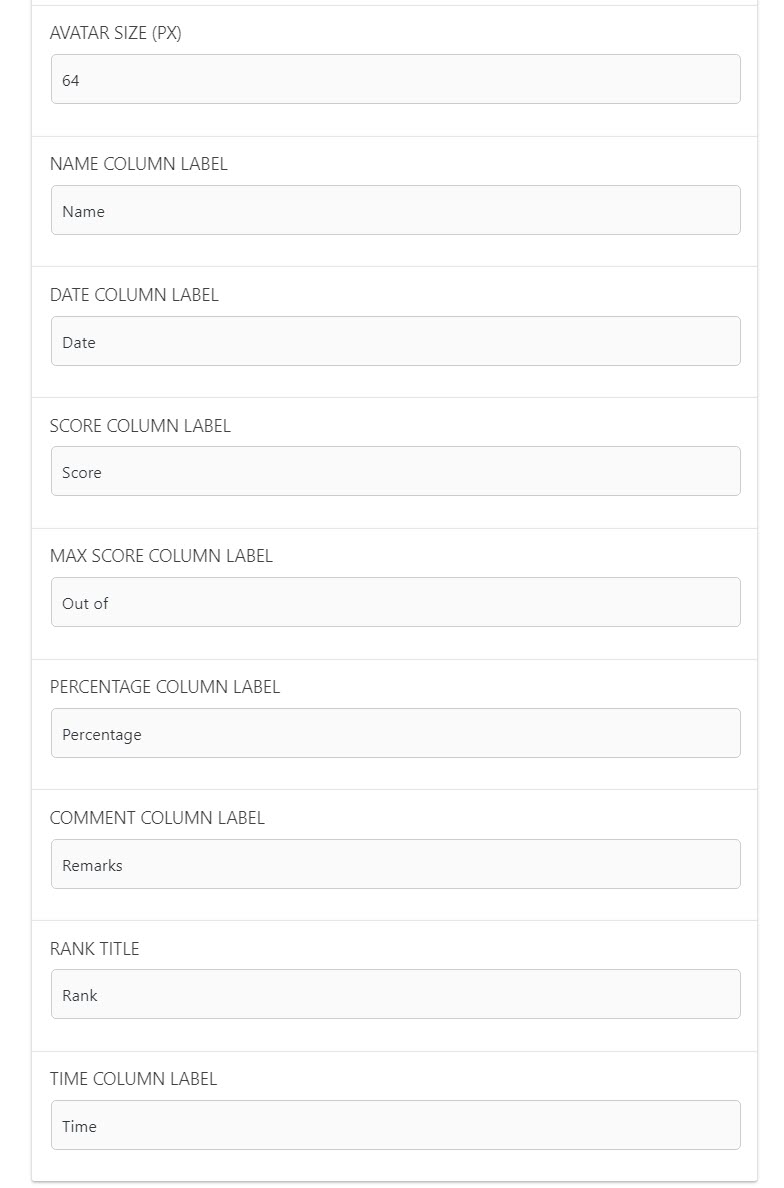This screenshot has height=1188, width=784.
Task: Click the 'DATE COLUMN LABEL' heading text
Action: (134, 295)
